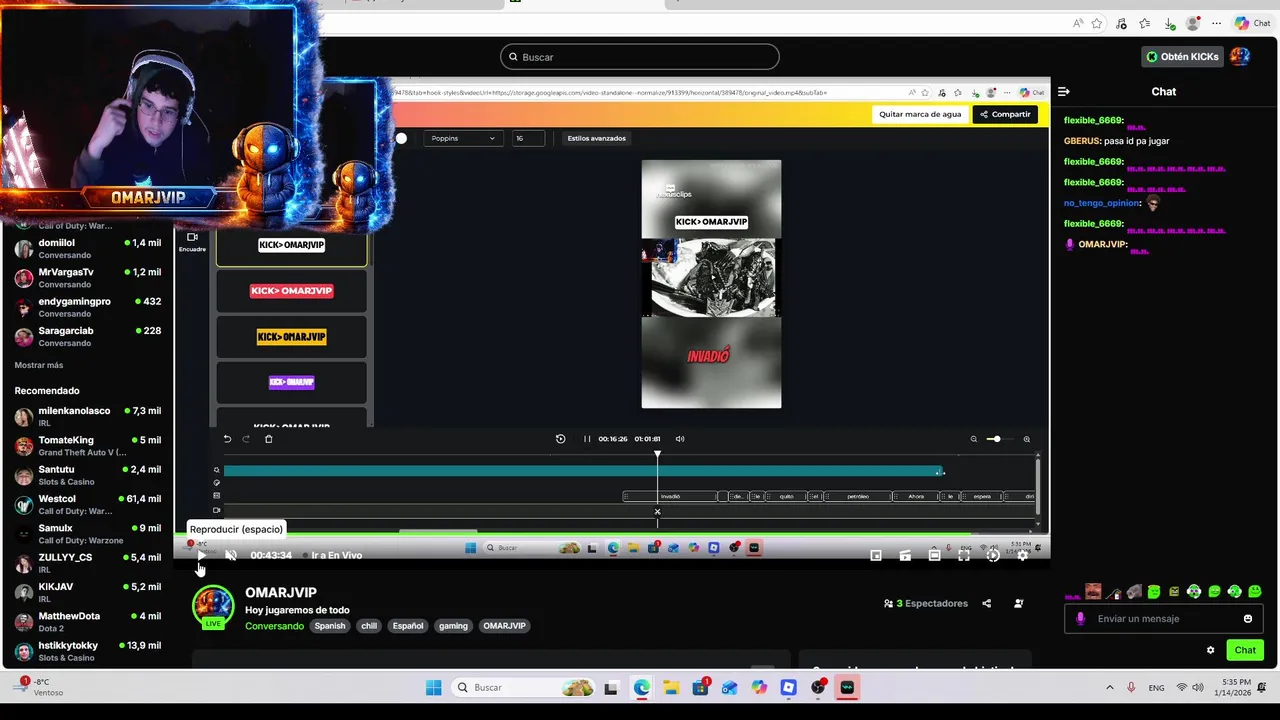Enter fullscreen mode on the stream player

tap(964, 555)
